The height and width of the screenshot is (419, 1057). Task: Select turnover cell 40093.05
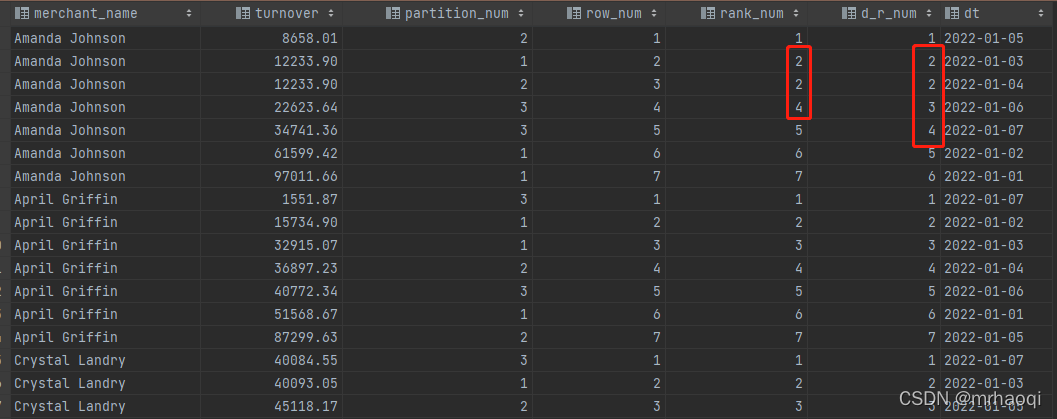[305, 383]
